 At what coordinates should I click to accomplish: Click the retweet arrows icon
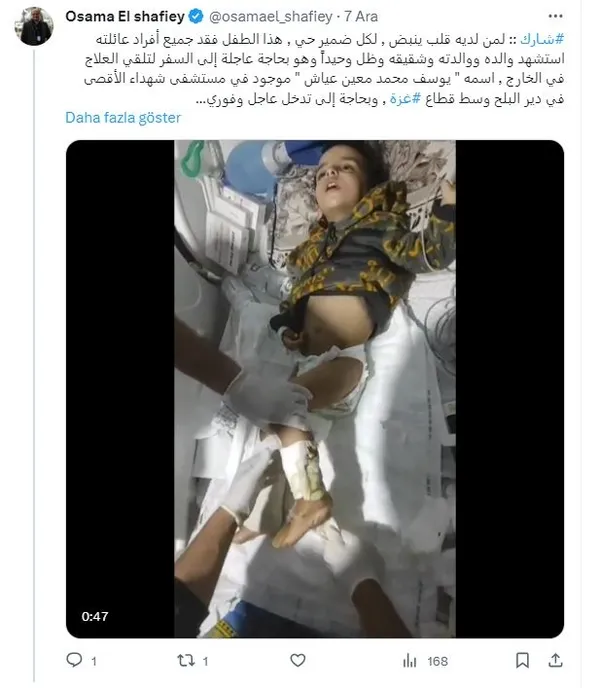click(186, 660)
